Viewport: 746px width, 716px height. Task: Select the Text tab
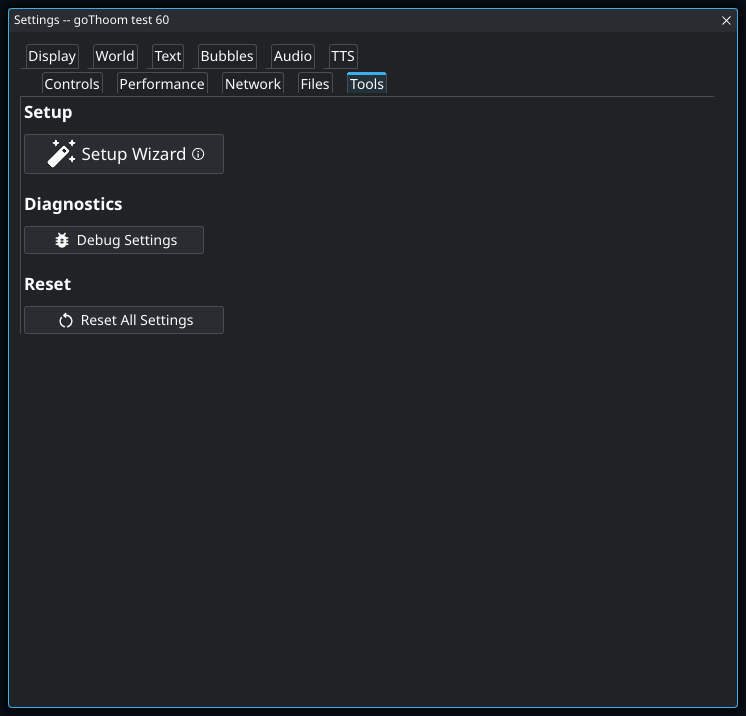[168, 56]
